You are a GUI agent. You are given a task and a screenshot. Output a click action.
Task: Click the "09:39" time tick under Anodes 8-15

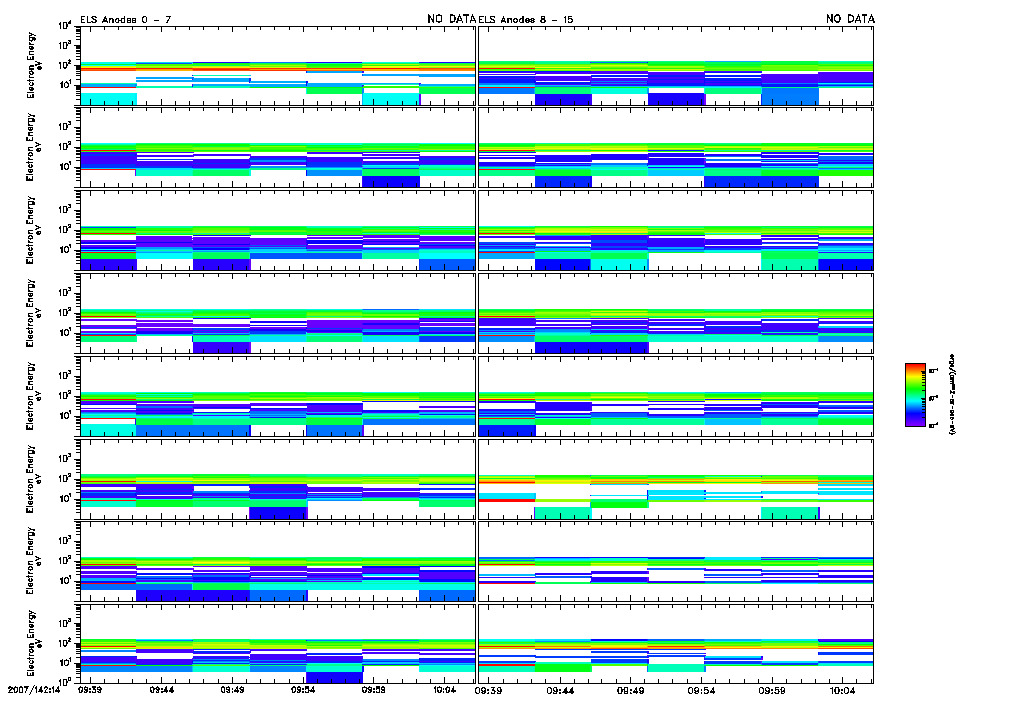point(488,690)
